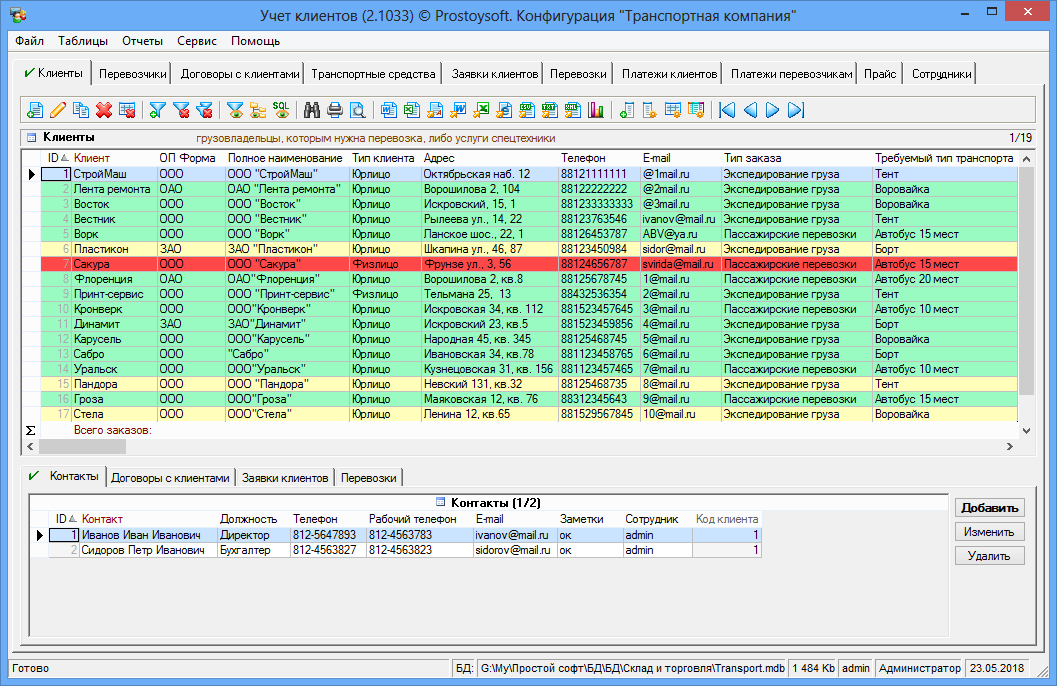Open the Сервис menu
This screenshot has width=1057, height=686.
[197, 41]
